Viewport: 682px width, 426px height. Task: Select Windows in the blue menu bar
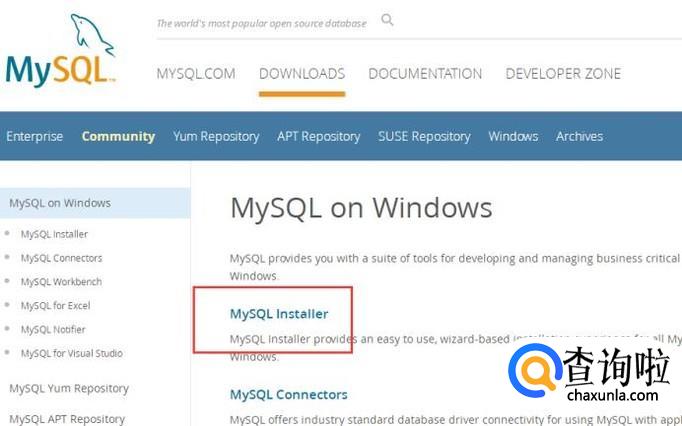pos(513,136)
